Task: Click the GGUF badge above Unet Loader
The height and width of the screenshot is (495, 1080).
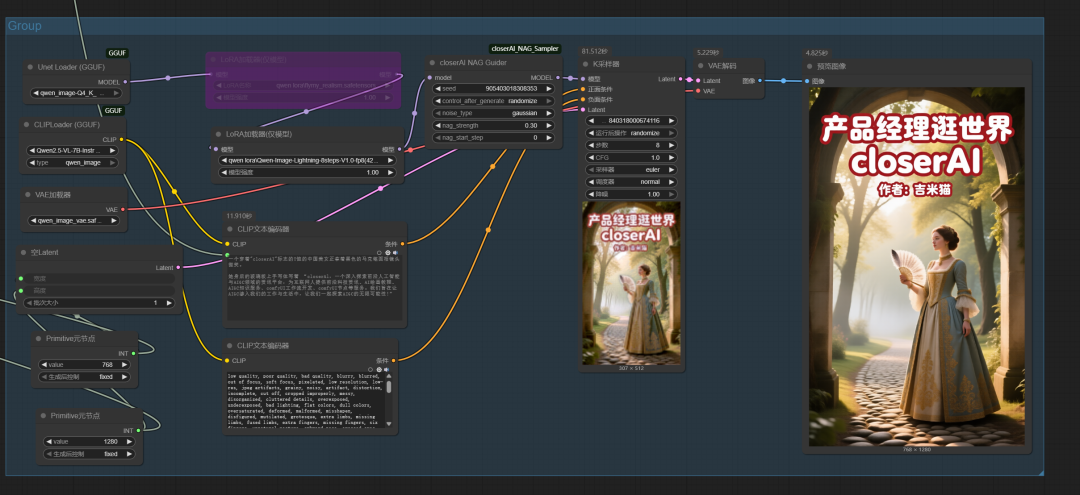Action: point(117,53)
